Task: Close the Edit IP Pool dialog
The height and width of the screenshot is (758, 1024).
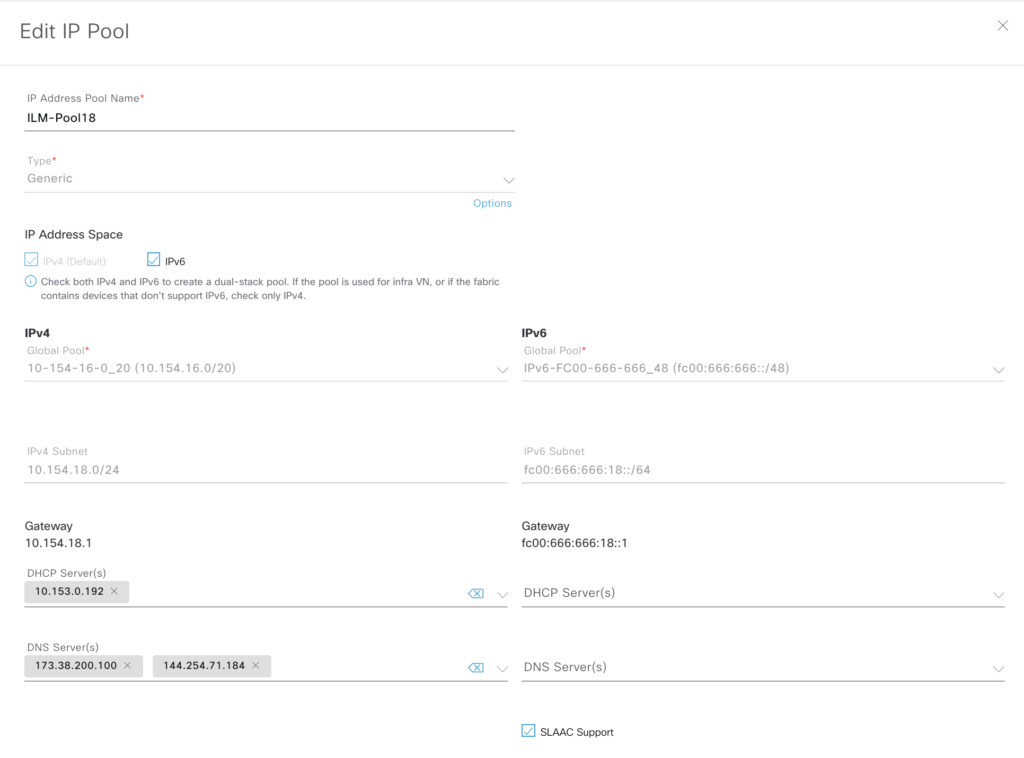Action: coord(1002,26)
